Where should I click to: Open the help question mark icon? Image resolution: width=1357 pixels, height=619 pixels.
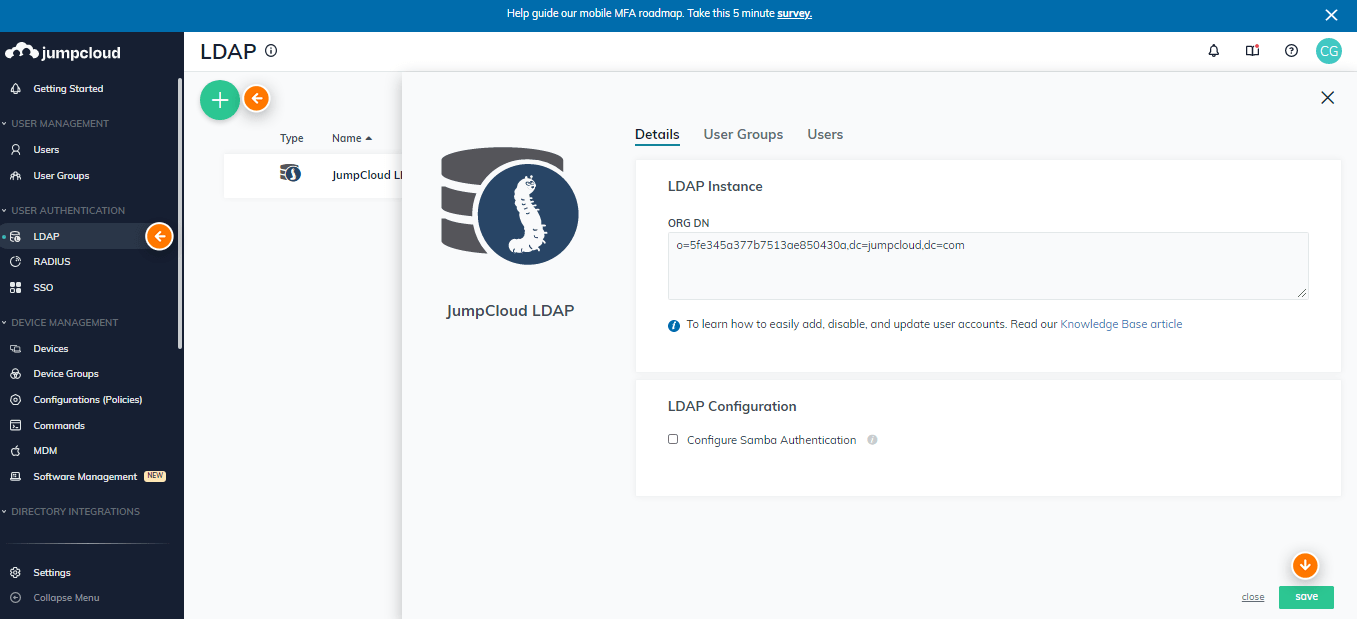[x=1291, y=51]
